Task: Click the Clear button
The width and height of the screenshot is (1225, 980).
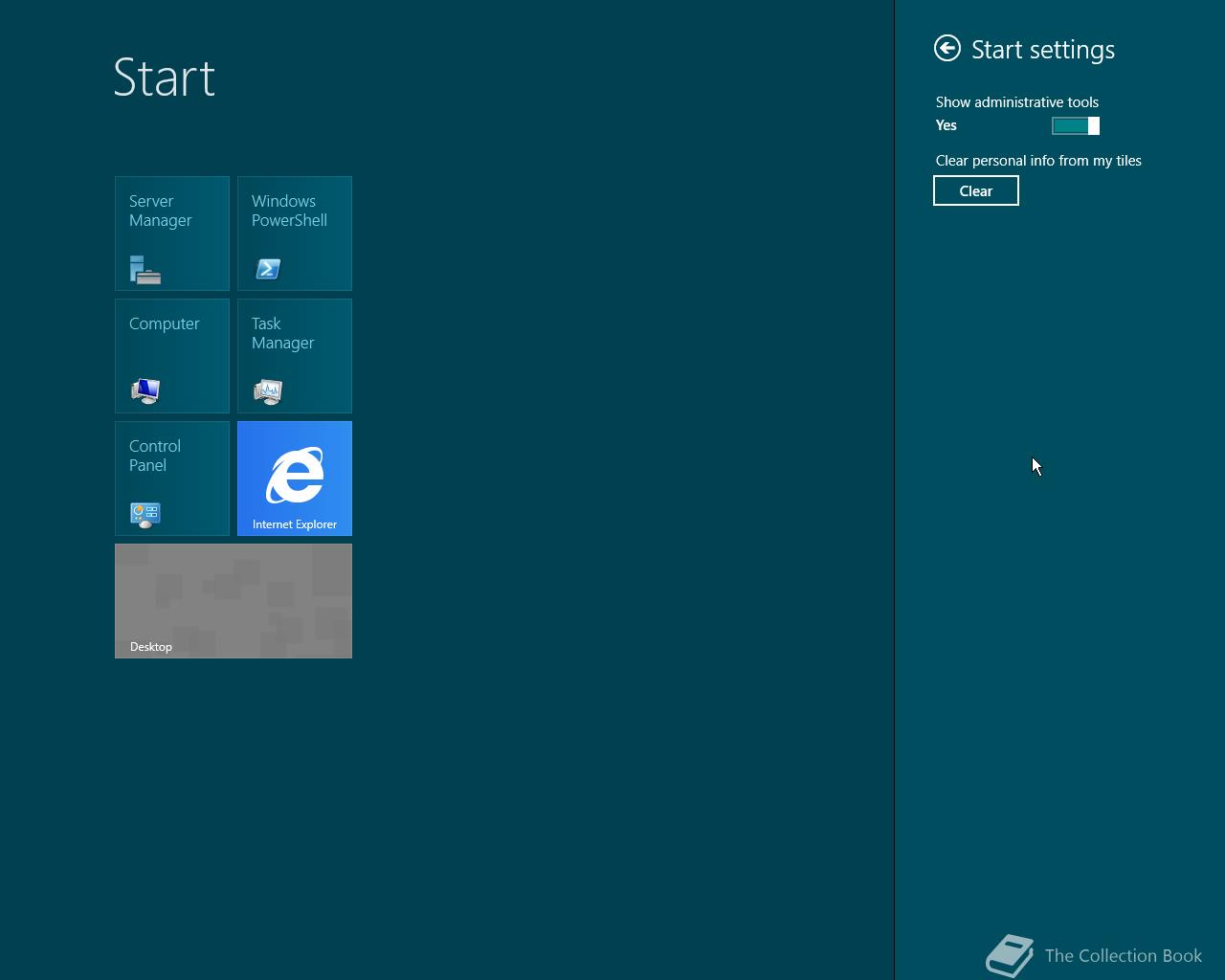Action: click(x=976, y=190)
